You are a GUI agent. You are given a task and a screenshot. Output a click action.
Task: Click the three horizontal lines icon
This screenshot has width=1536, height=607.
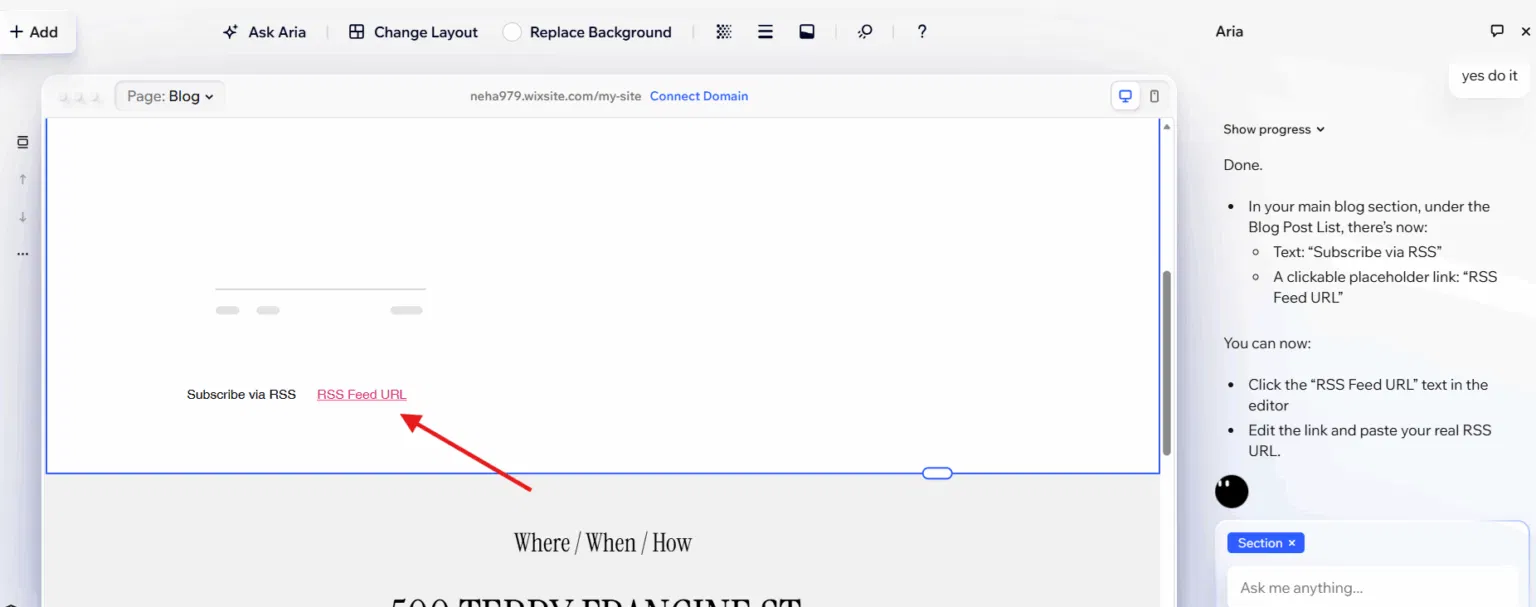[x=765, y=32]
